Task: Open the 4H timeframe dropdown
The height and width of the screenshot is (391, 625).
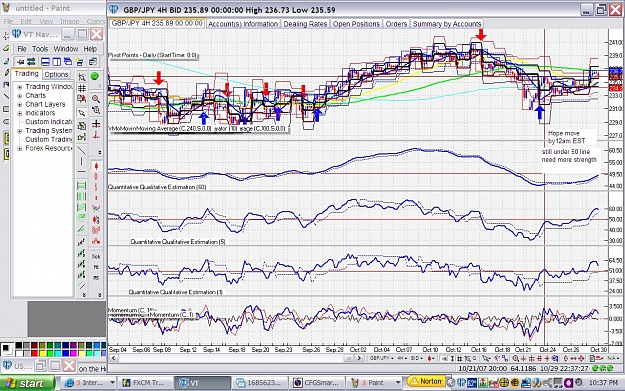Action: pyautogui.click(x=402, y=358)
